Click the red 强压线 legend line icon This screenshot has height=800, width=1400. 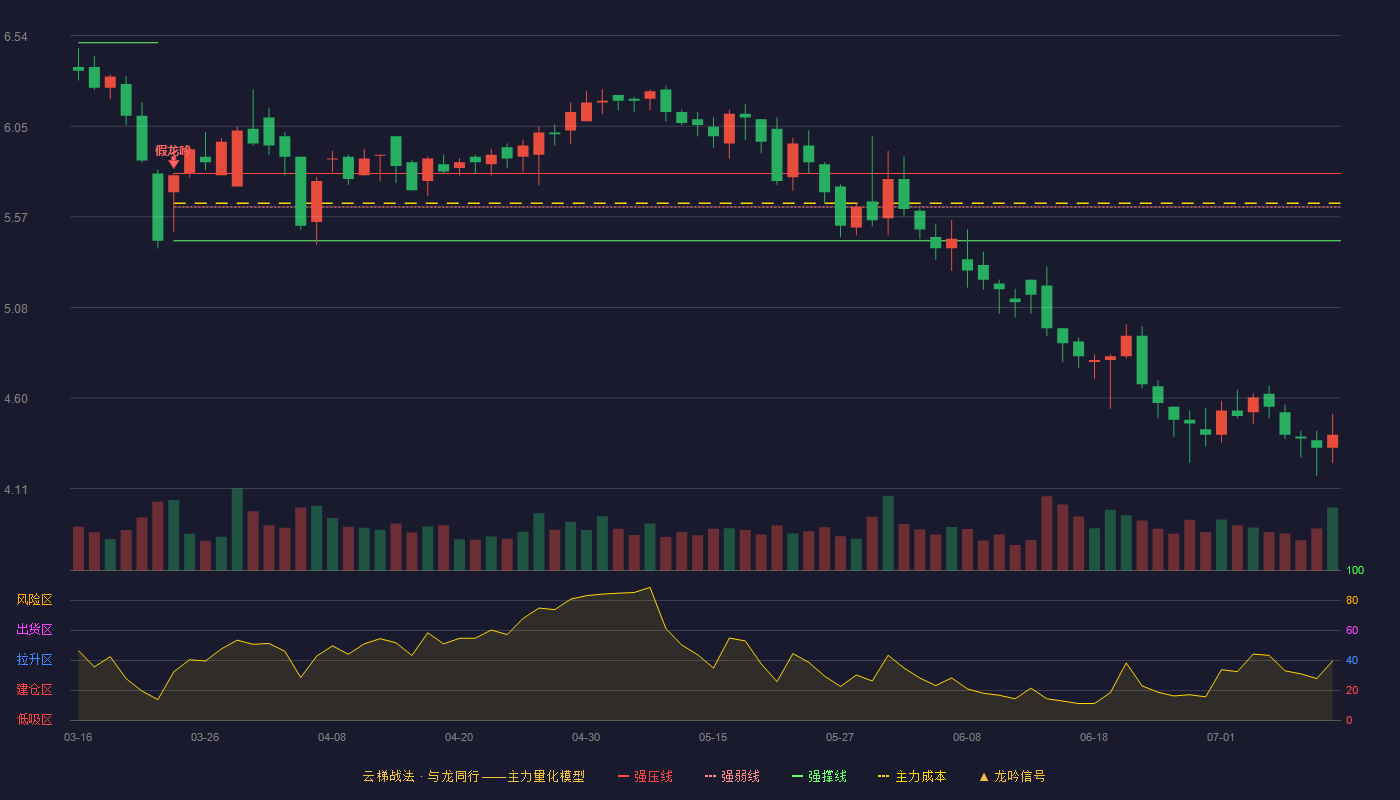(x=623, y=776)
